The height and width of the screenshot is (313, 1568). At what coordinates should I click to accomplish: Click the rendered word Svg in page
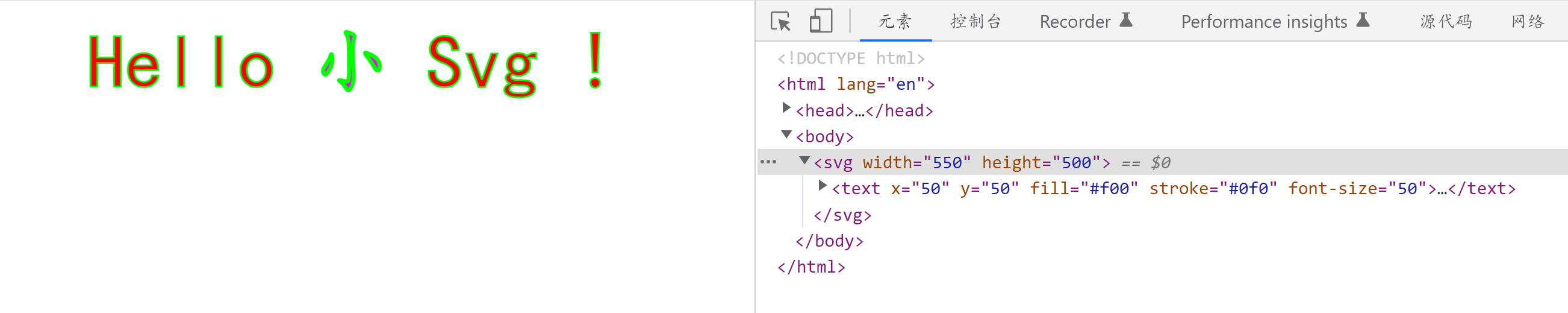482,66
